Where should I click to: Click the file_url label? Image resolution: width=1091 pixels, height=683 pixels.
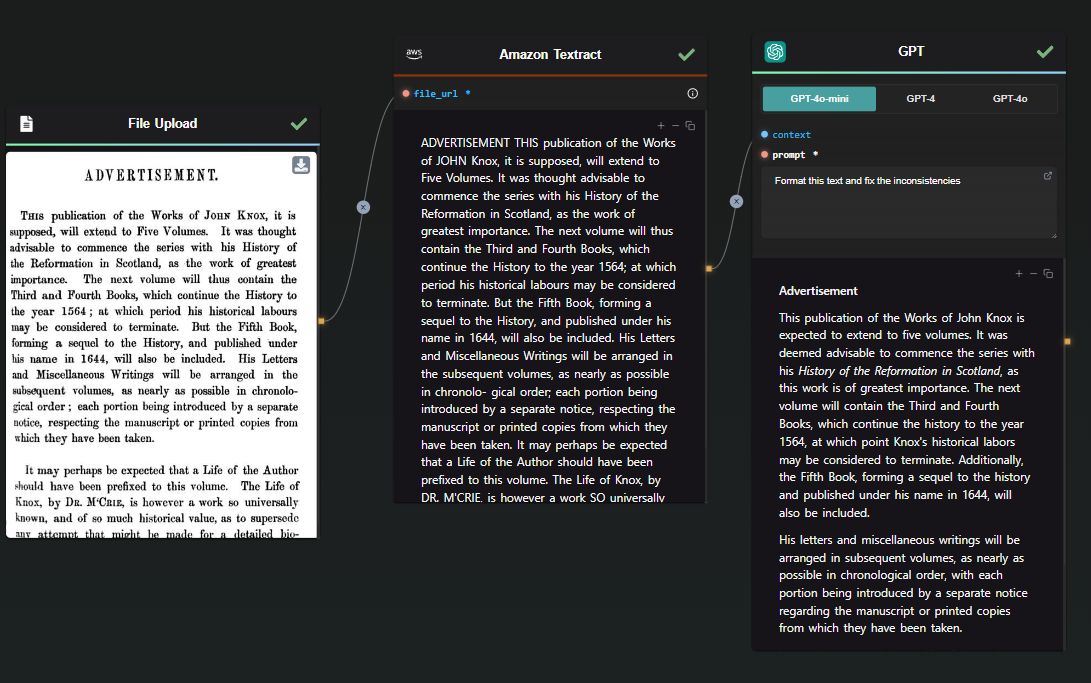[436, 93]
